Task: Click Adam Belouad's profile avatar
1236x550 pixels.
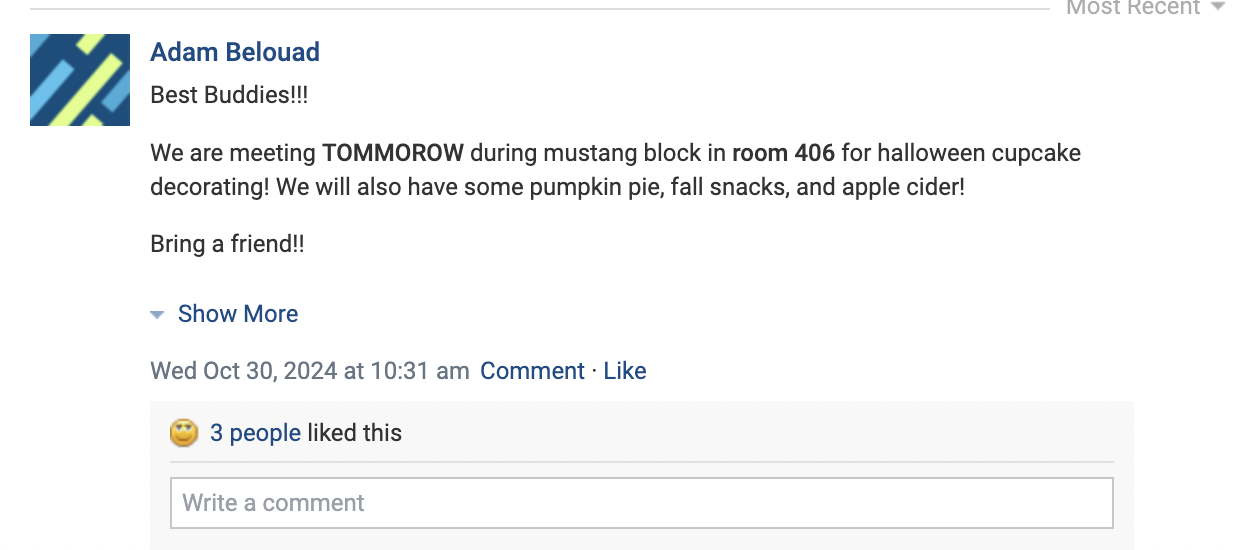Action: tap(80, 80)
